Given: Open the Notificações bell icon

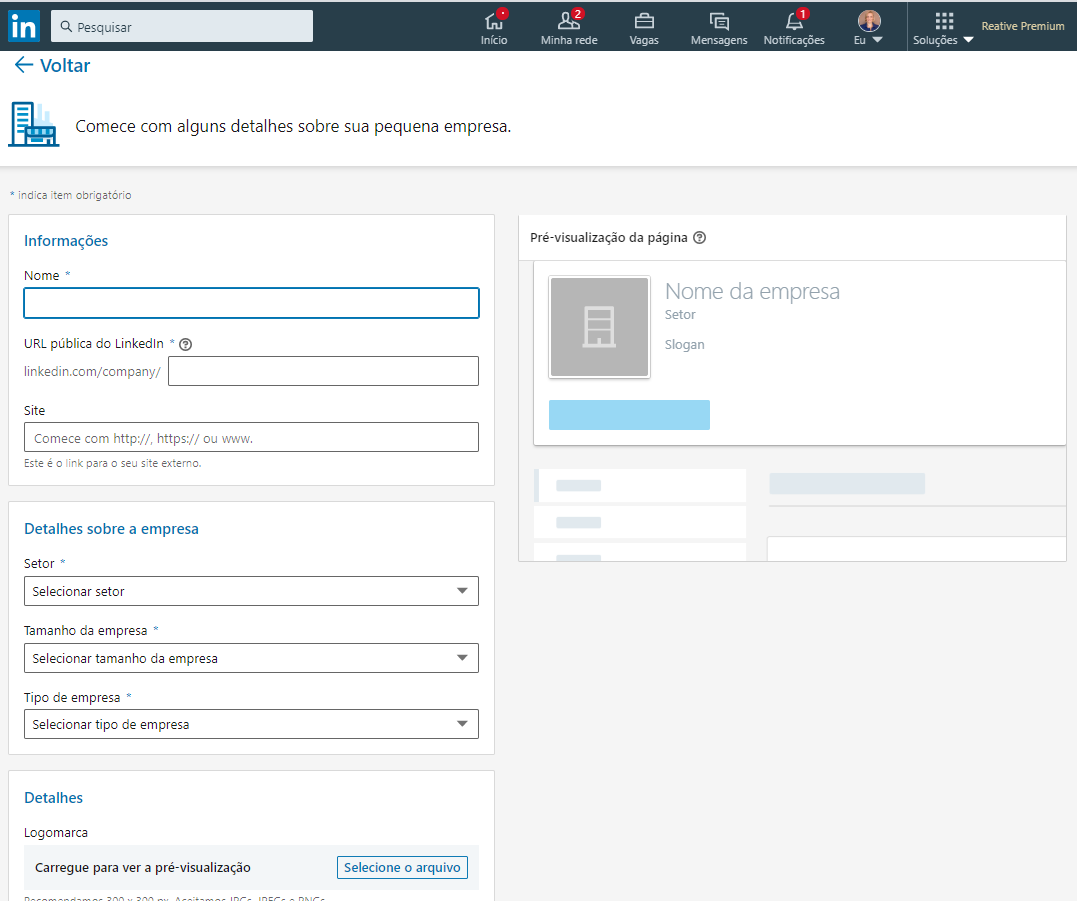Looking at the screenshot, I should [x=794, y=21].
